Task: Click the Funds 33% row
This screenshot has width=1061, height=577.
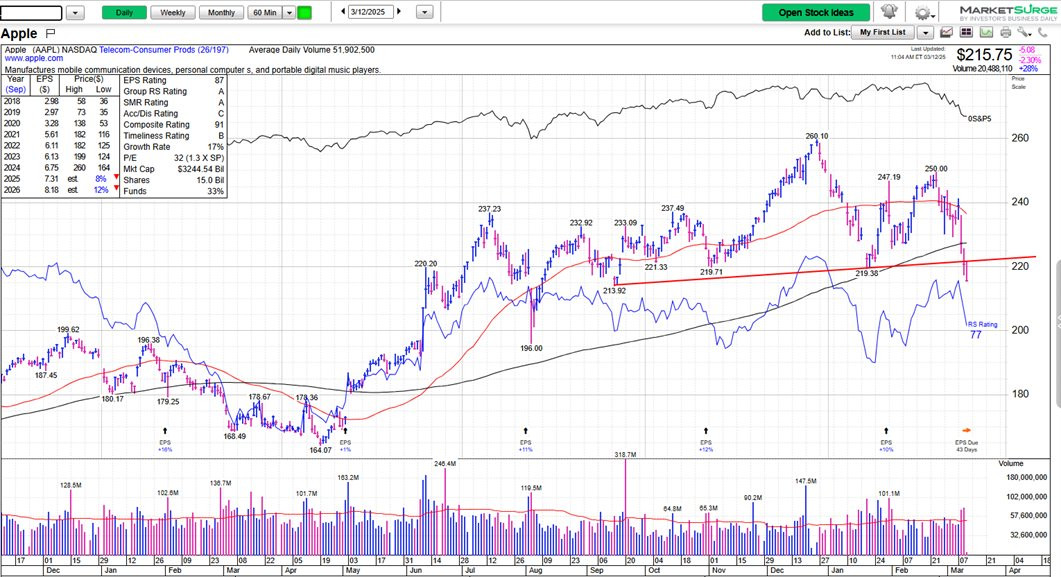Action: [173, 191]
